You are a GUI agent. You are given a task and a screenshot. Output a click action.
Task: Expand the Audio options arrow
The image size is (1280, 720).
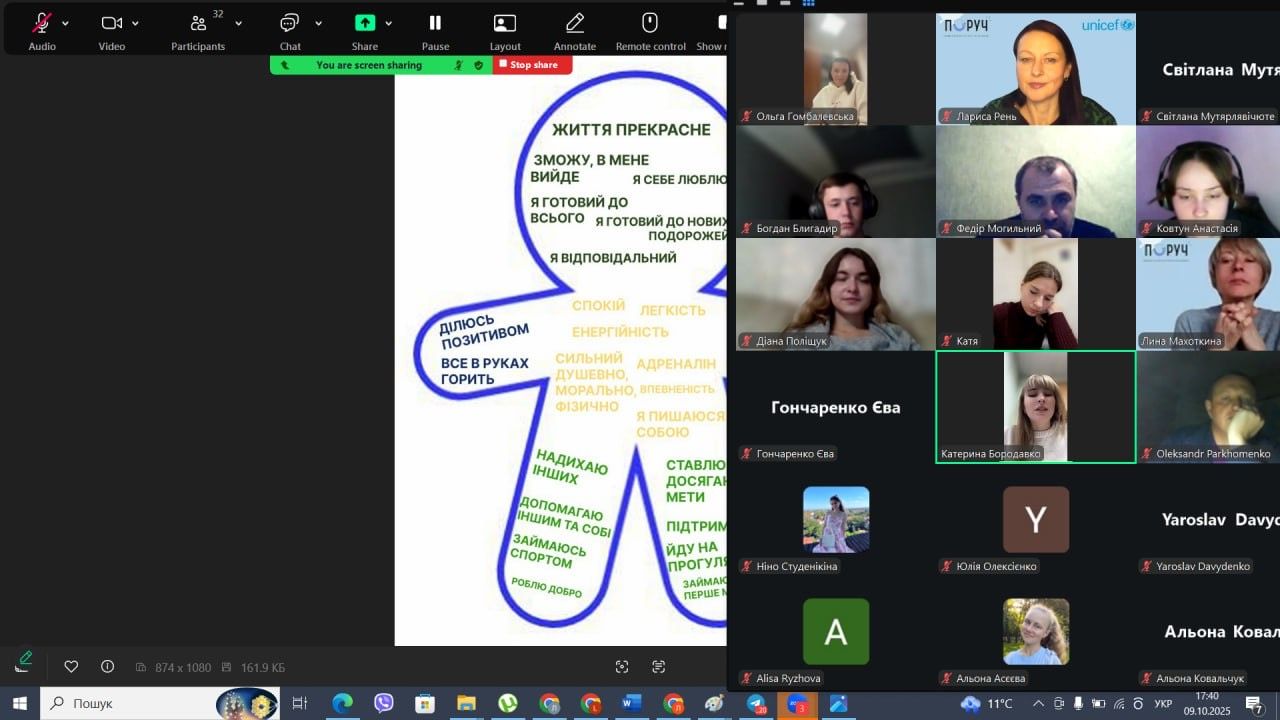(66, 23)
